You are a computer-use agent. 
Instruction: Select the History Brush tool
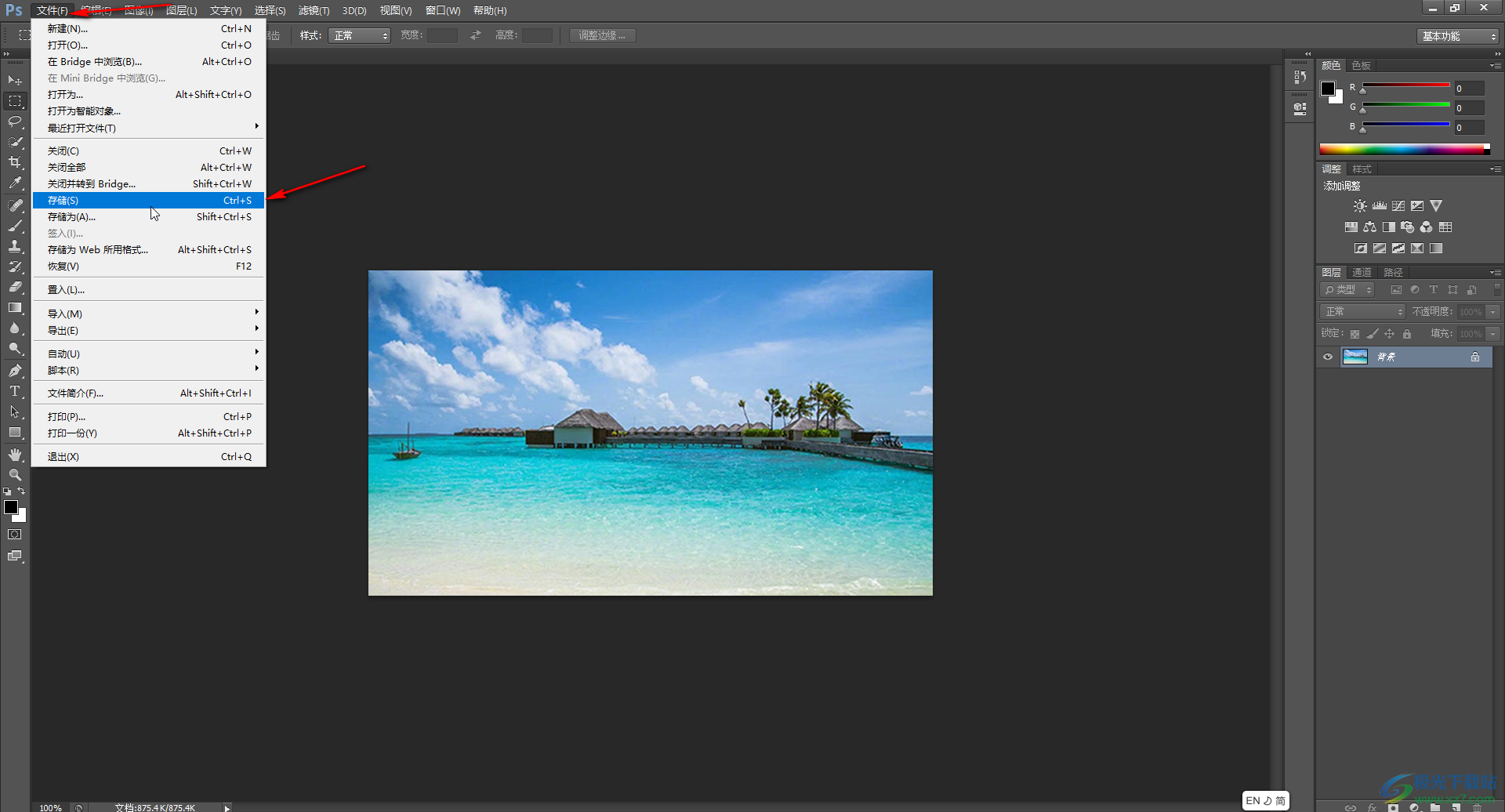point(15,266)
